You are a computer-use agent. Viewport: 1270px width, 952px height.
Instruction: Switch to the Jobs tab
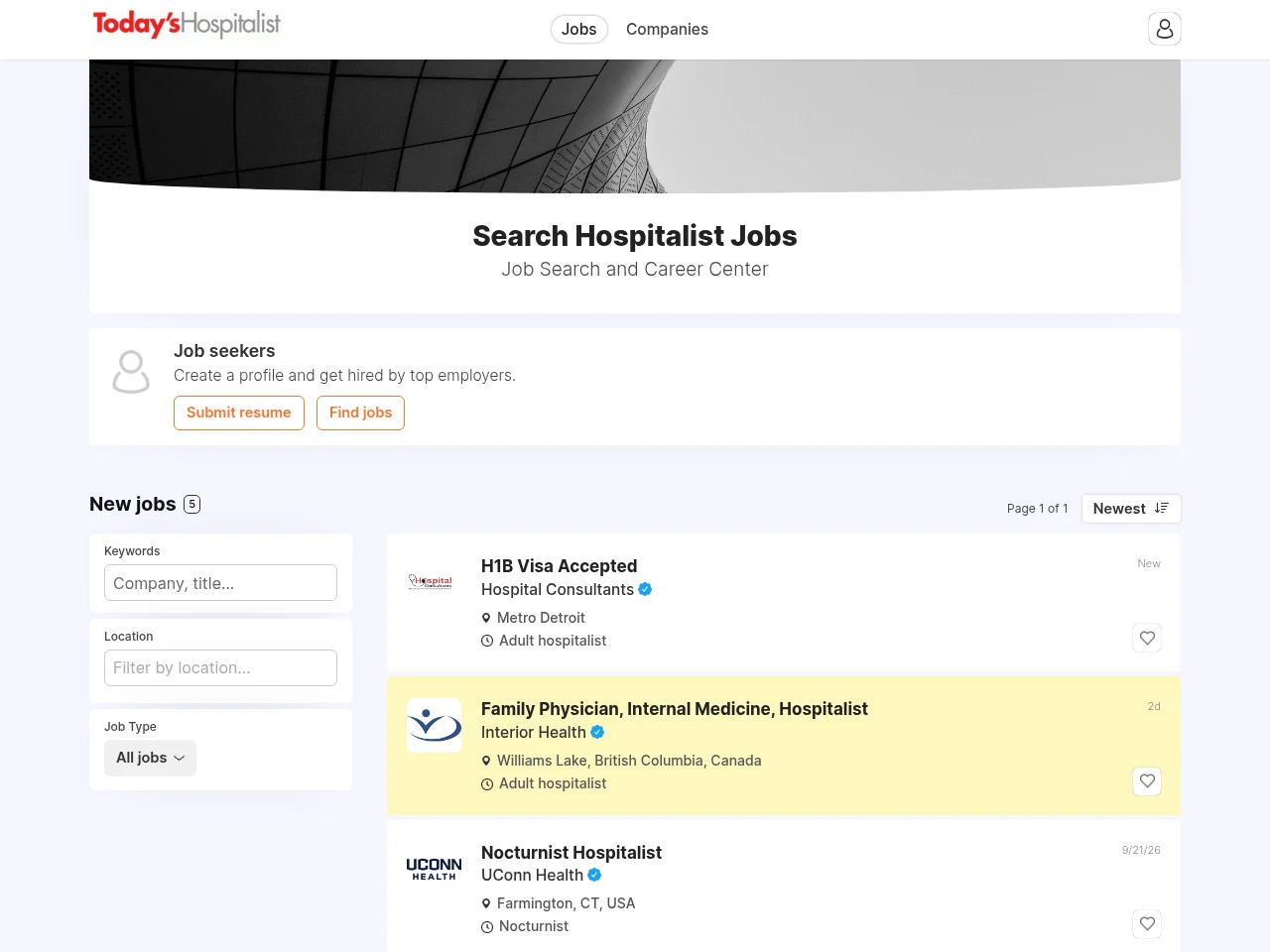579,29
